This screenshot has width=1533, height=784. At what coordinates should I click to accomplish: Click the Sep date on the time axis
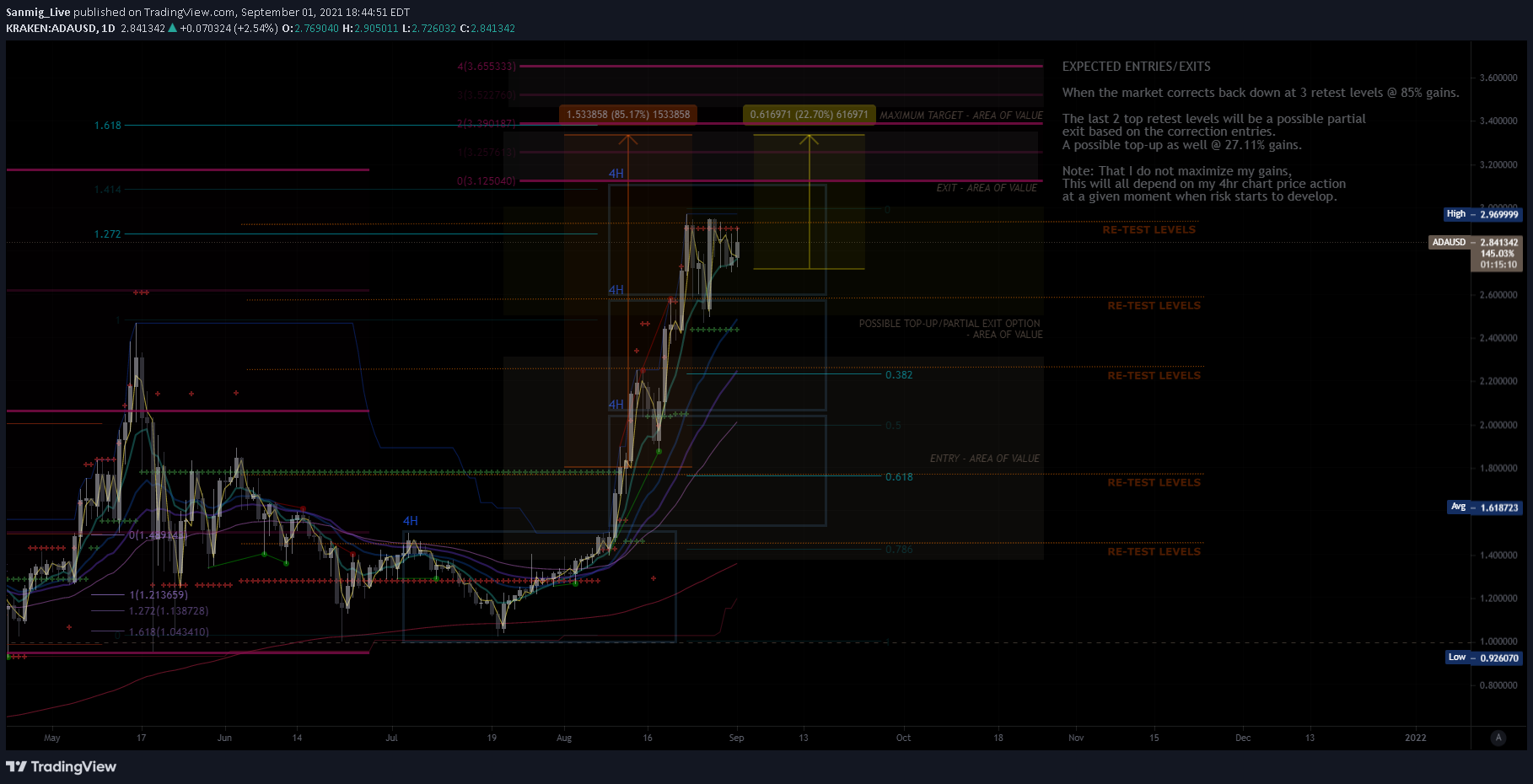pos(736,738)
